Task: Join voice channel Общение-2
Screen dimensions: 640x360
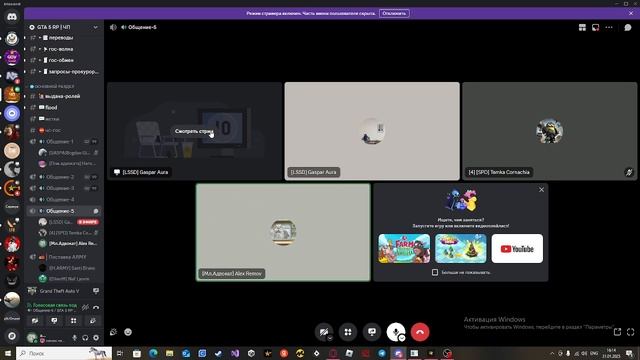Action: (63, 177)
